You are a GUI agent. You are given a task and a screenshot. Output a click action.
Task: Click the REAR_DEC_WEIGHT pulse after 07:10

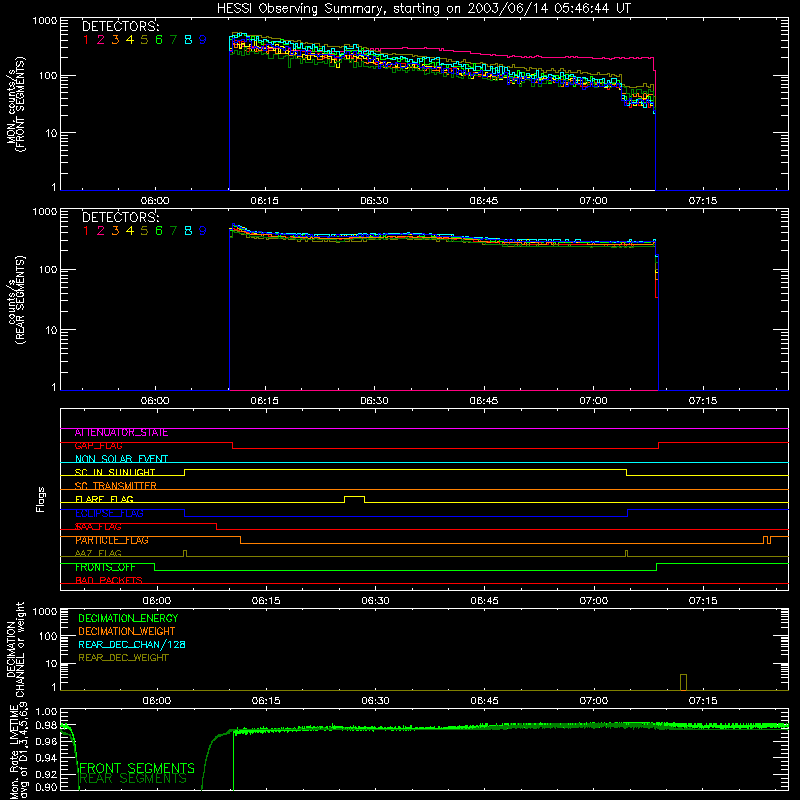683,682
